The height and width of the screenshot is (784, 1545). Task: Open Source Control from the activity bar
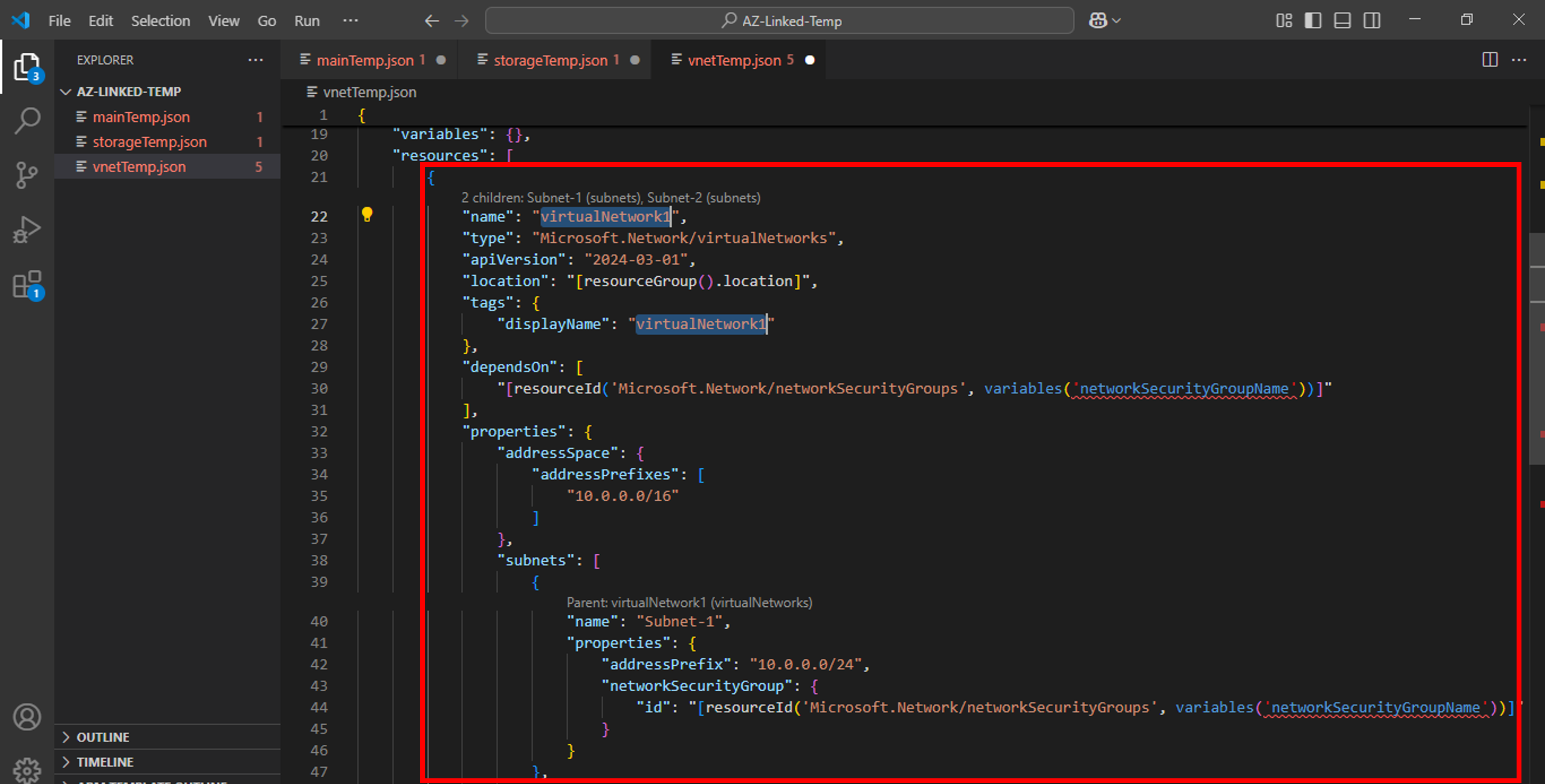tap(26, 174)
